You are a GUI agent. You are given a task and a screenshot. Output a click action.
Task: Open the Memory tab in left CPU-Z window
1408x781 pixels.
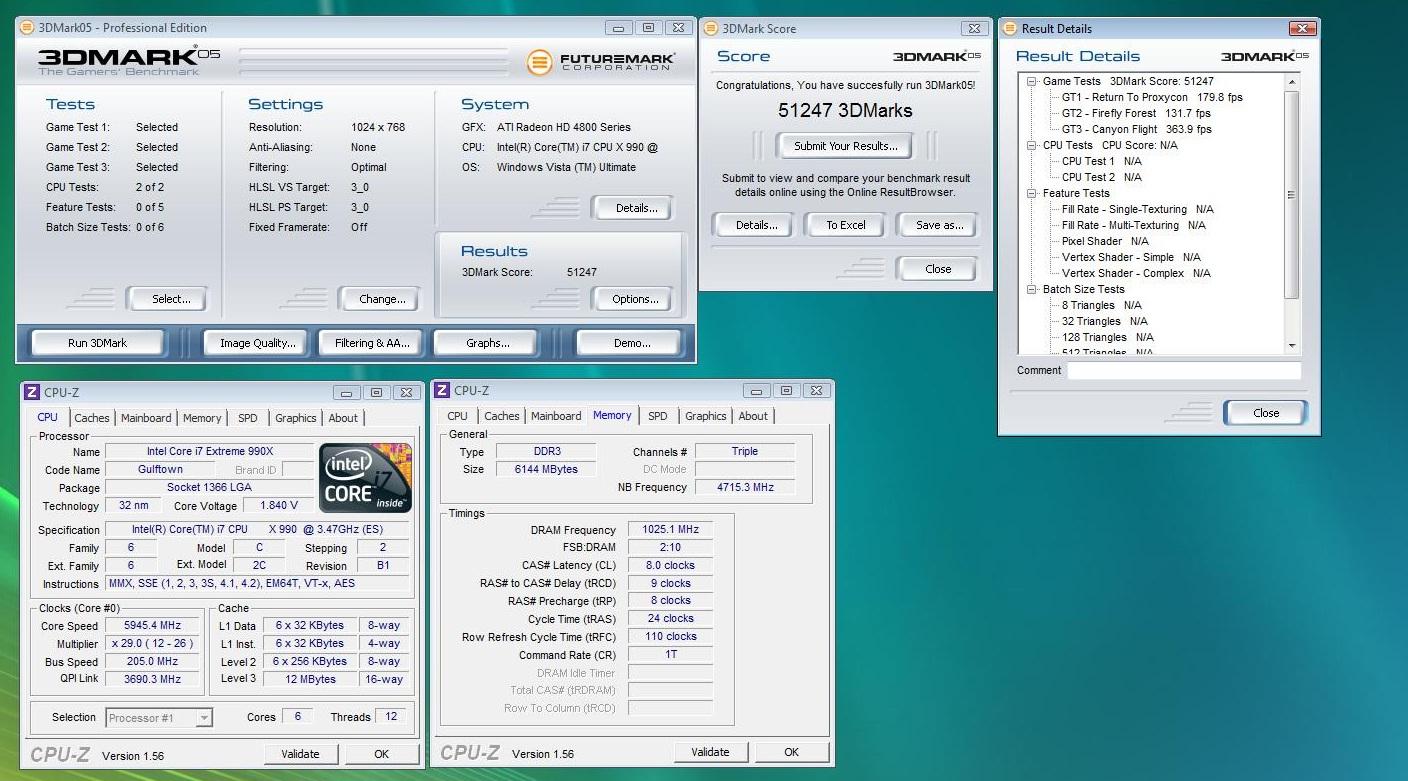pyautogui.click(x=202, y=418)
